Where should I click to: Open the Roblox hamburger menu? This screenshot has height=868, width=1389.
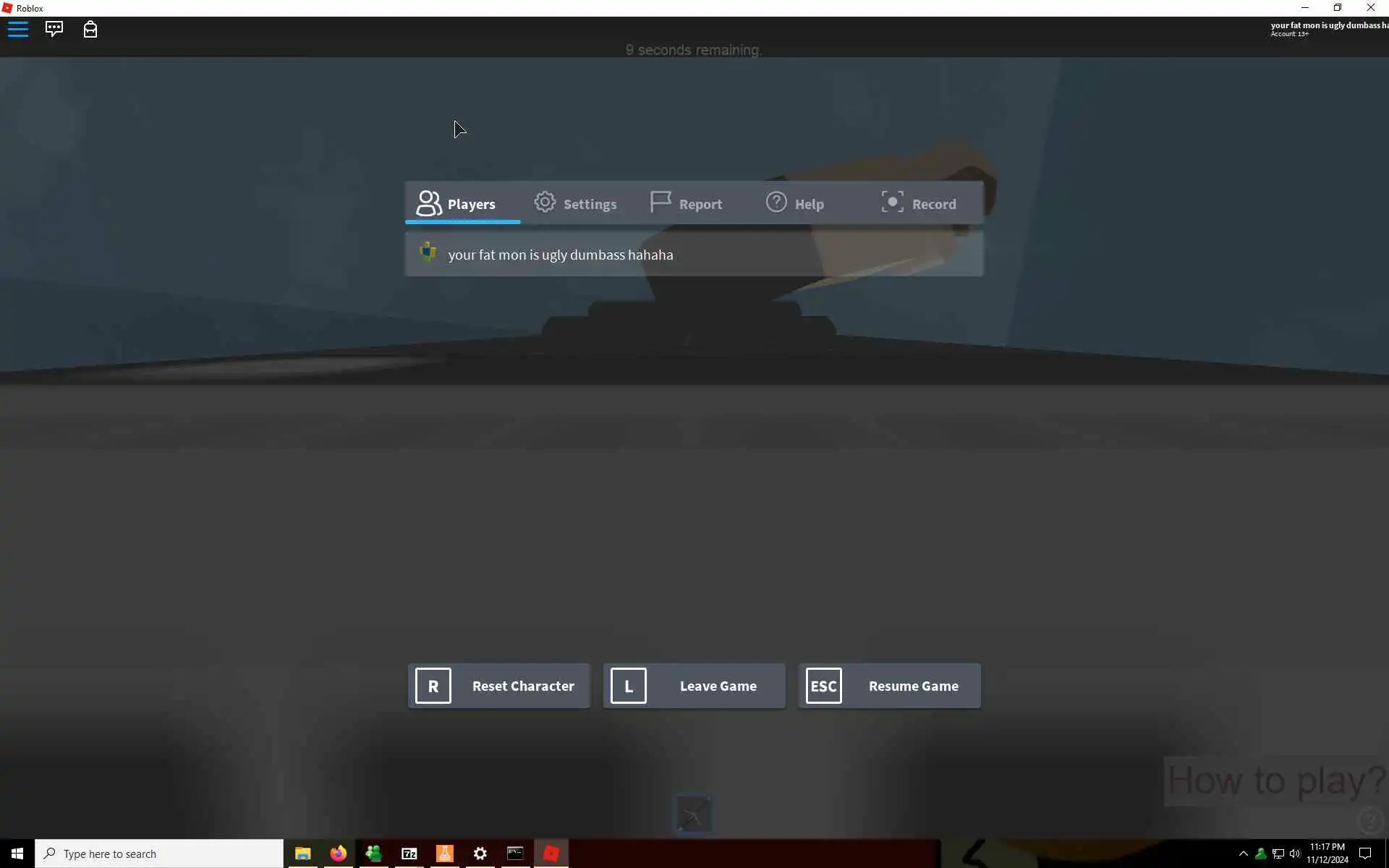18,29
